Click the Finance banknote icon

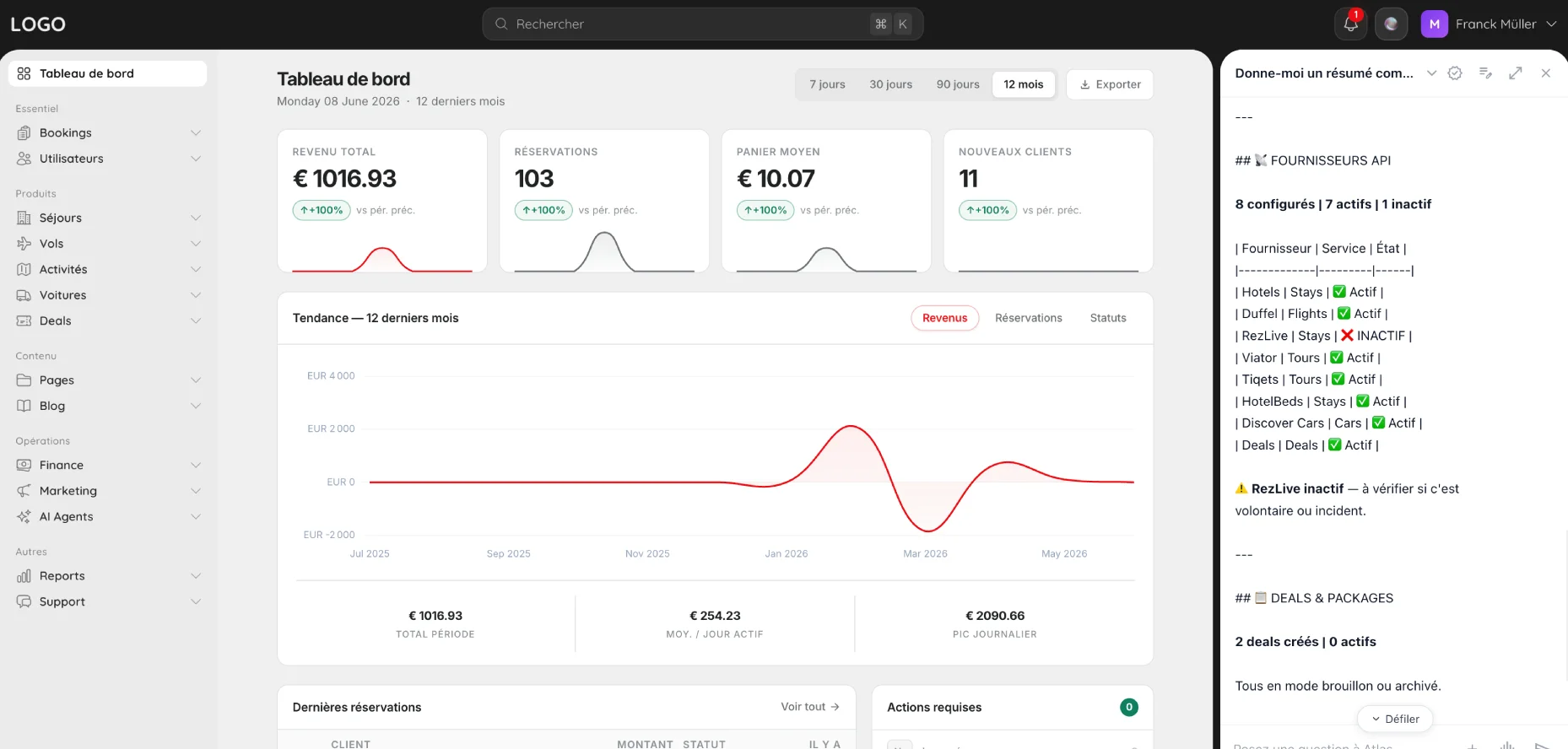pos(24,465)
